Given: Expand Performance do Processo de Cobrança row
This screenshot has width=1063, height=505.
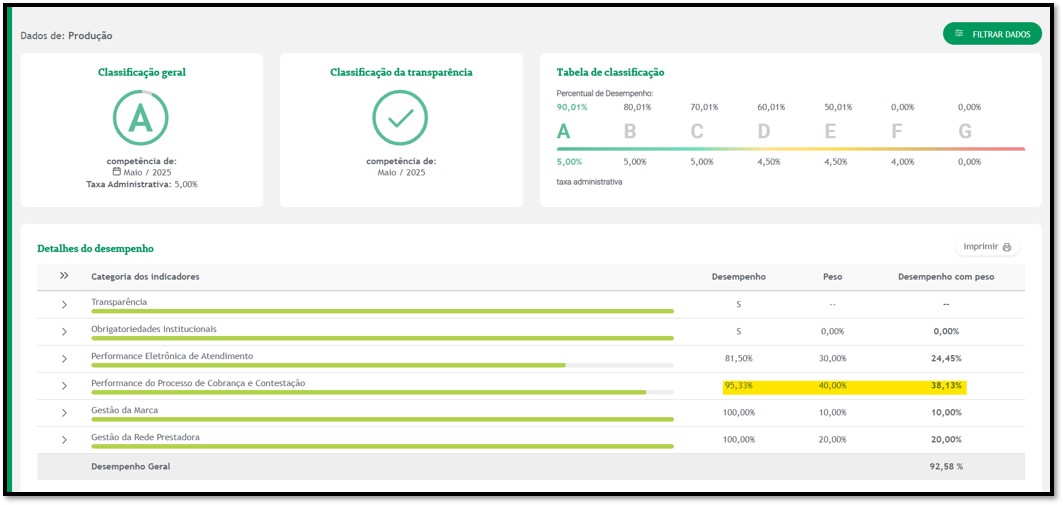Looking at the screenshot, I should (x=64, y=385).
